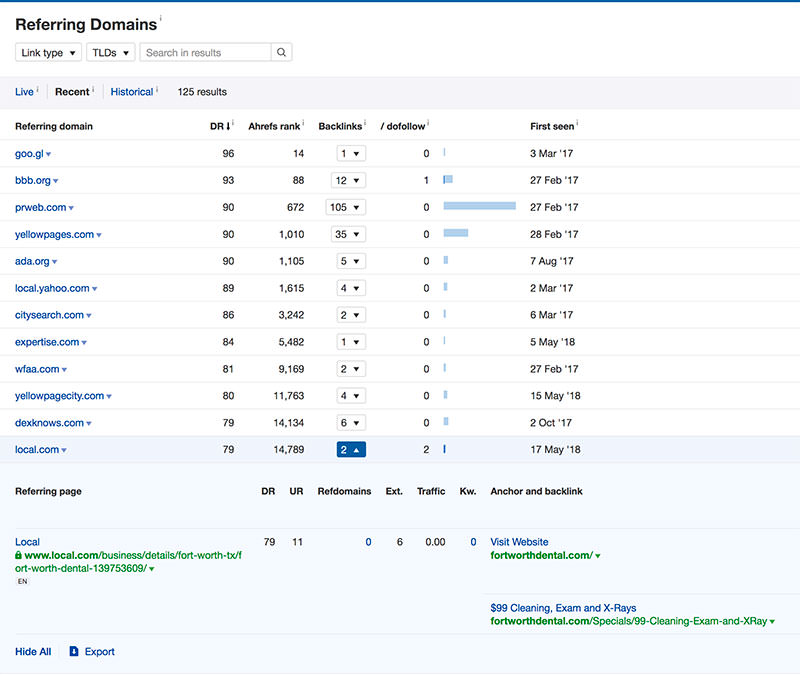
Task: Switch to the Recent tab
Action: pyautogui.click(x=72, y=92)
